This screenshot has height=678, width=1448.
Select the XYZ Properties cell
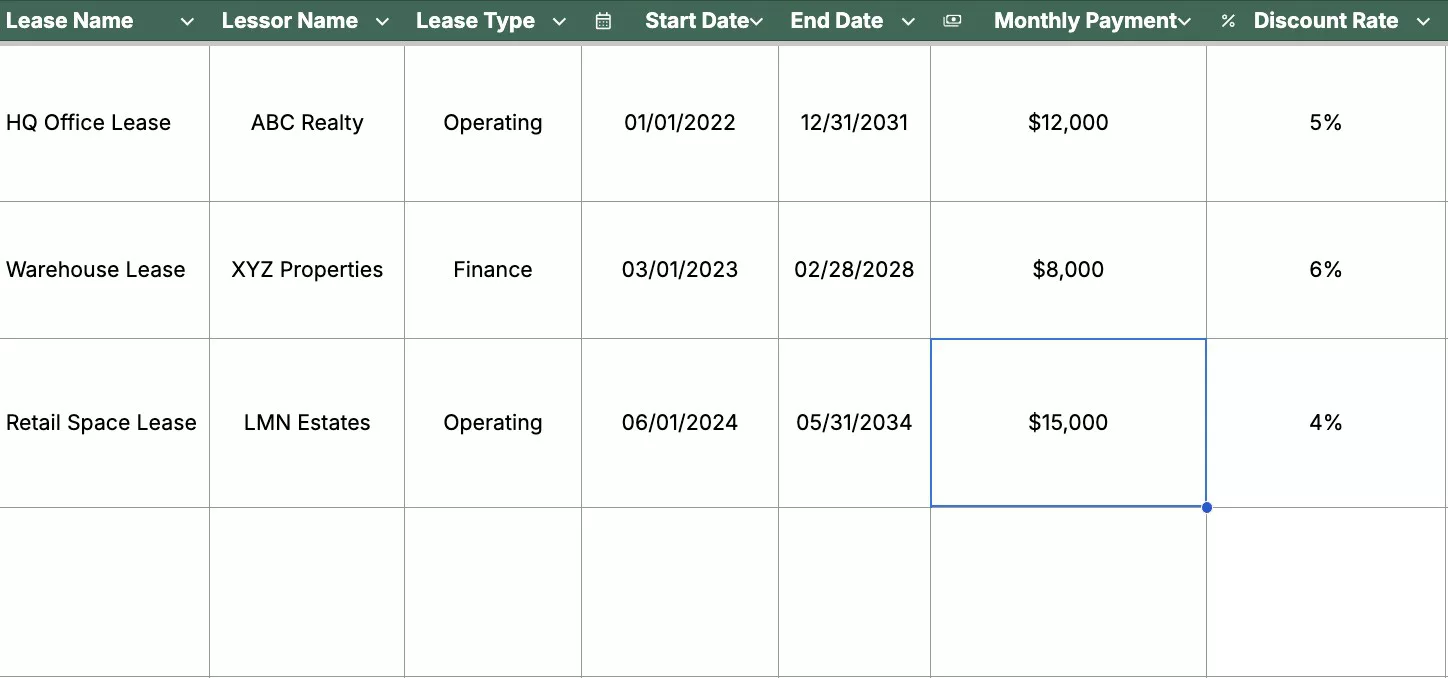point(307,270)
